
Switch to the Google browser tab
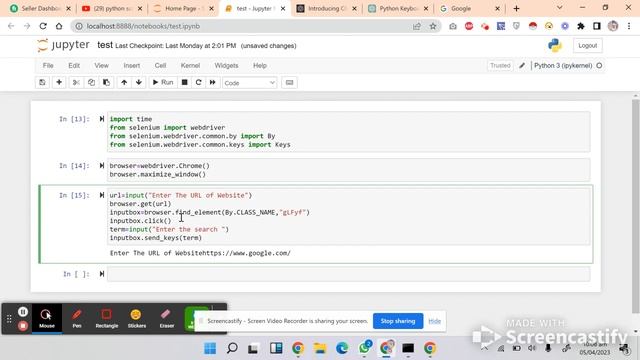pyautogui.click(x=469, y=9)
